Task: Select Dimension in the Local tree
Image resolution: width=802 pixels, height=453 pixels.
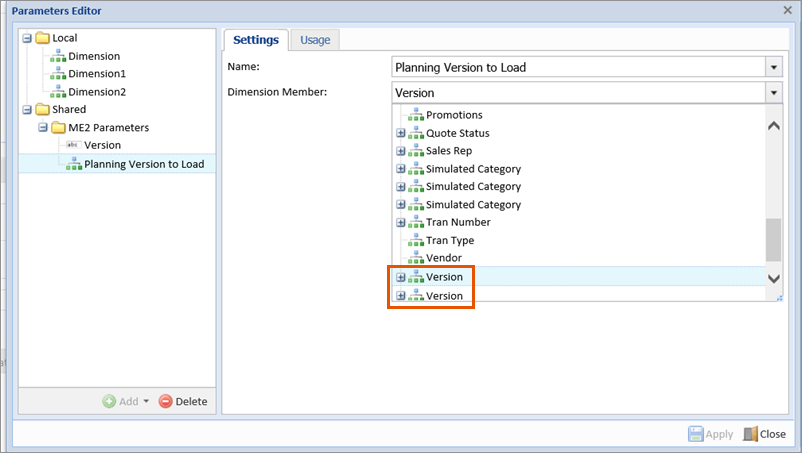Action: [94, 56]
